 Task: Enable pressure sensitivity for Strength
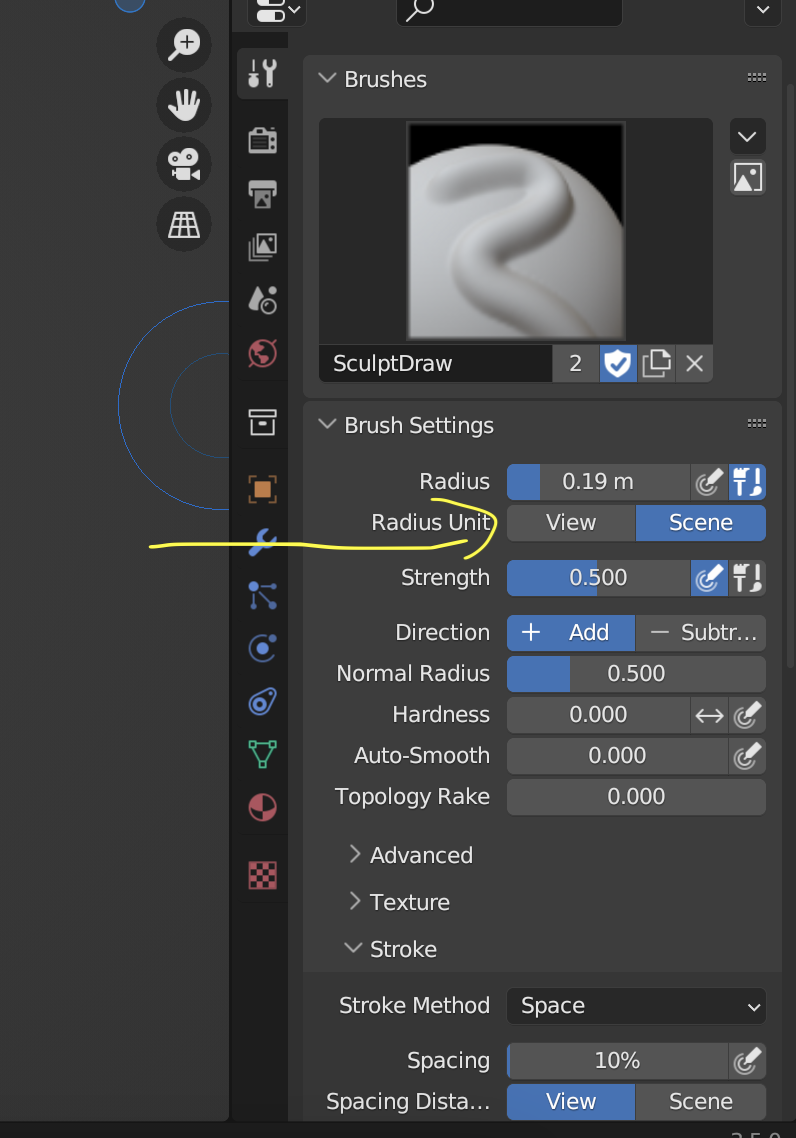(x=709, y=578)
